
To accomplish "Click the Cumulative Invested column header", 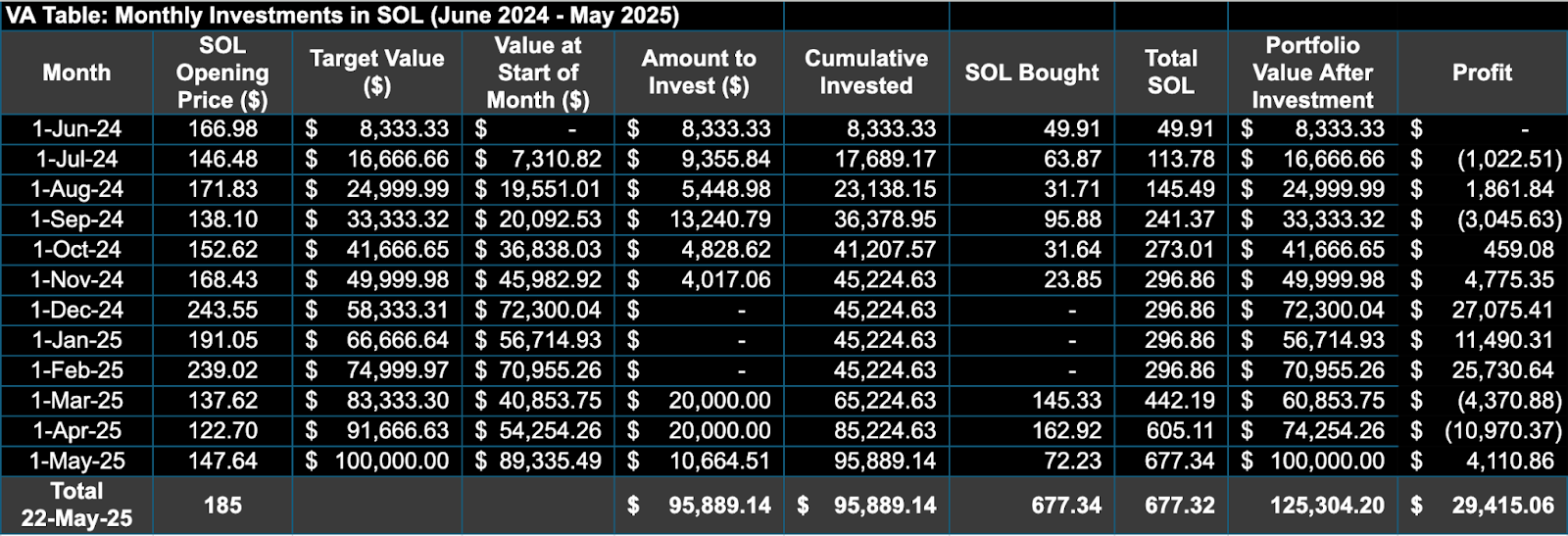I will click(866, 73).
